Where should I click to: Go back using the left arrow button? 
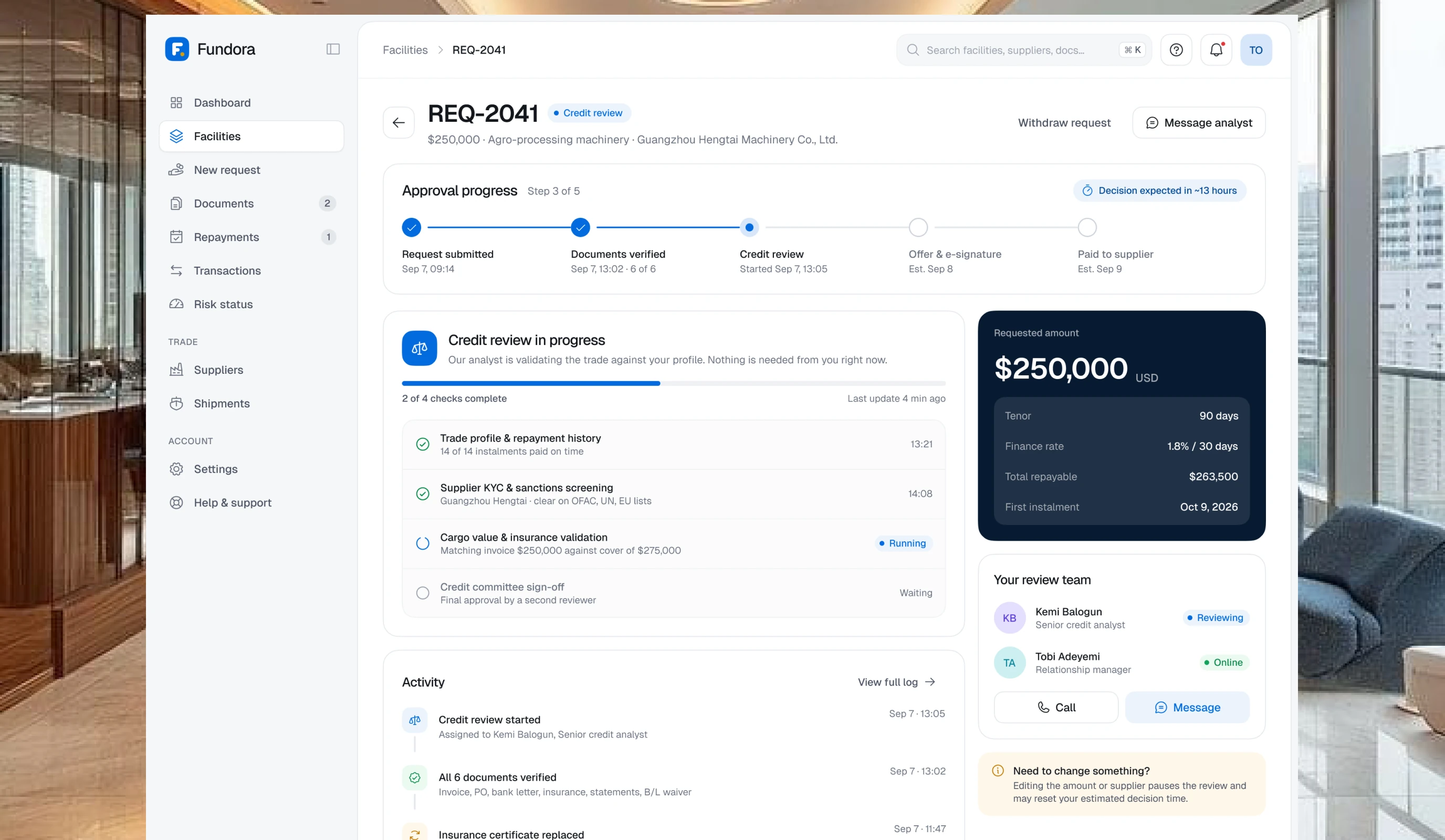(x=399, y=123)
